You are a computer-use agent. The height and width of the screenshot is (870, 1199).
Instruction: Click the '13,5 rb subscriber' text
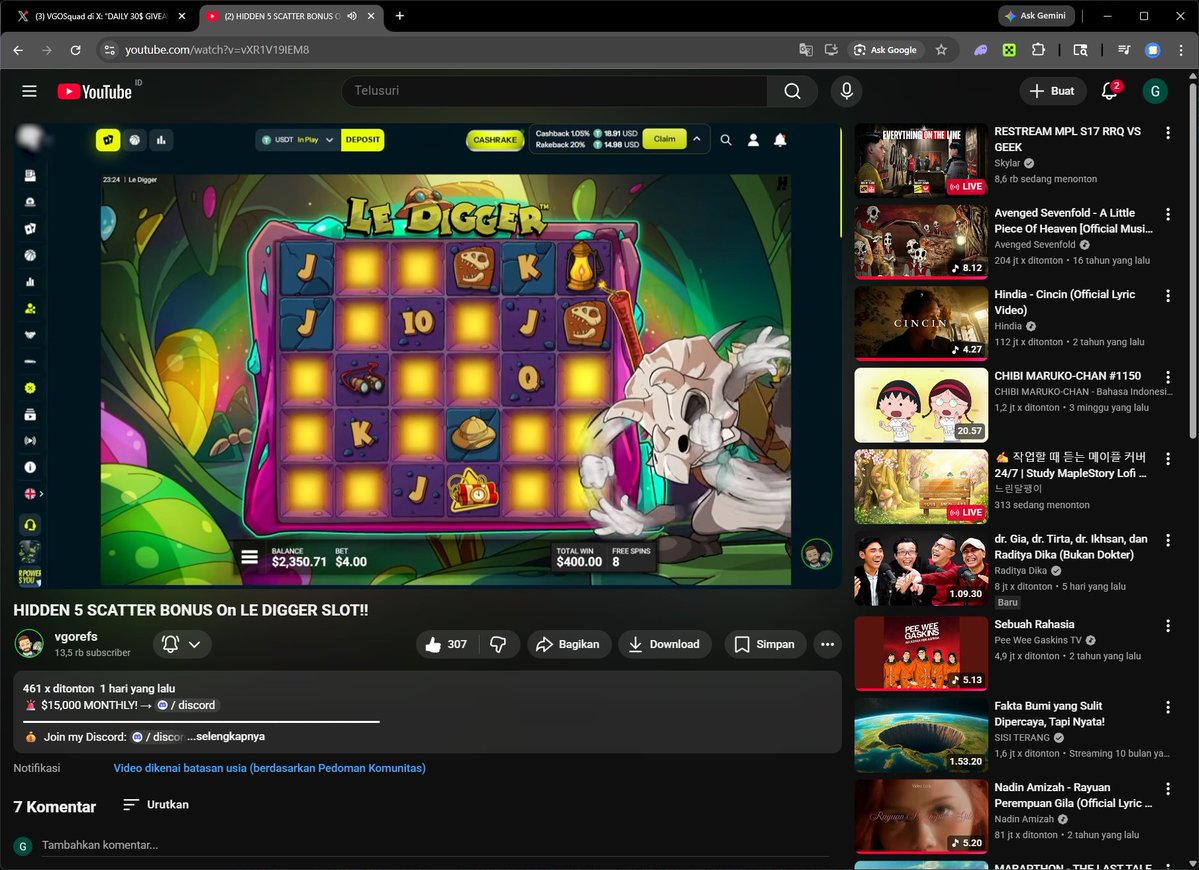pos(93,653)
